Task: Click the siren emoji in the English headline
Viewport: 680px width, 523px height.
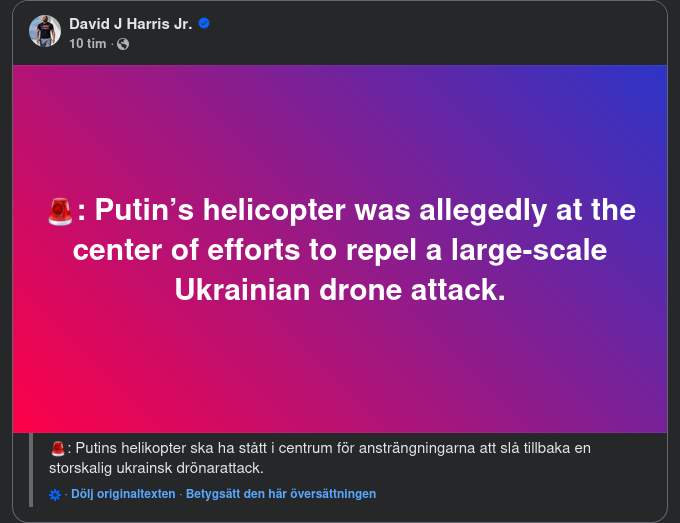Action: (59, 211)
